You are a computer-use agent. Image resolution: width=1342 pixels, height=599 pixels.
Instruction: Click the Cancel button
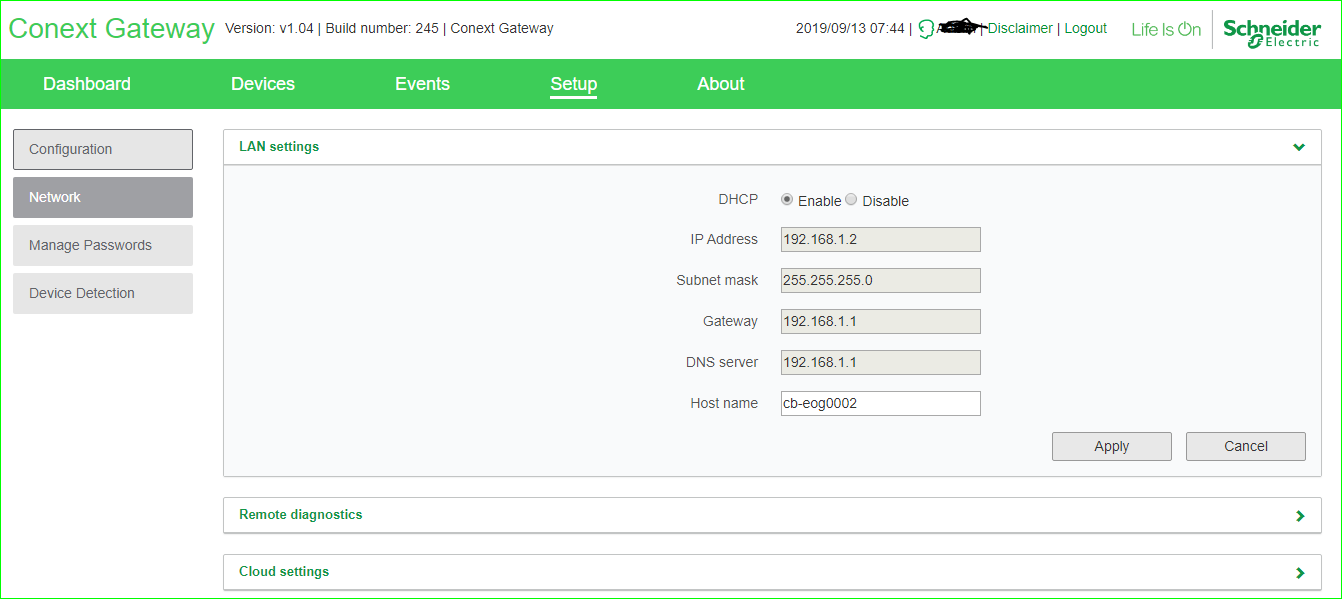[1246, 446]
